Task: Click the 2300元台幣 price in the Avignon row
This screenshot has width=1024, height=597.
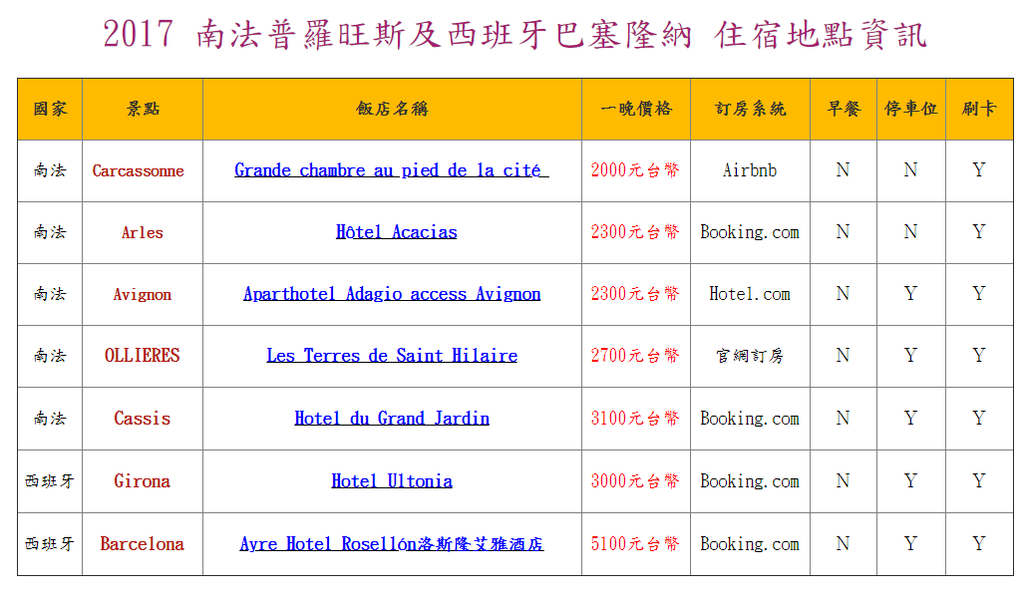Action: click(636, 295)
